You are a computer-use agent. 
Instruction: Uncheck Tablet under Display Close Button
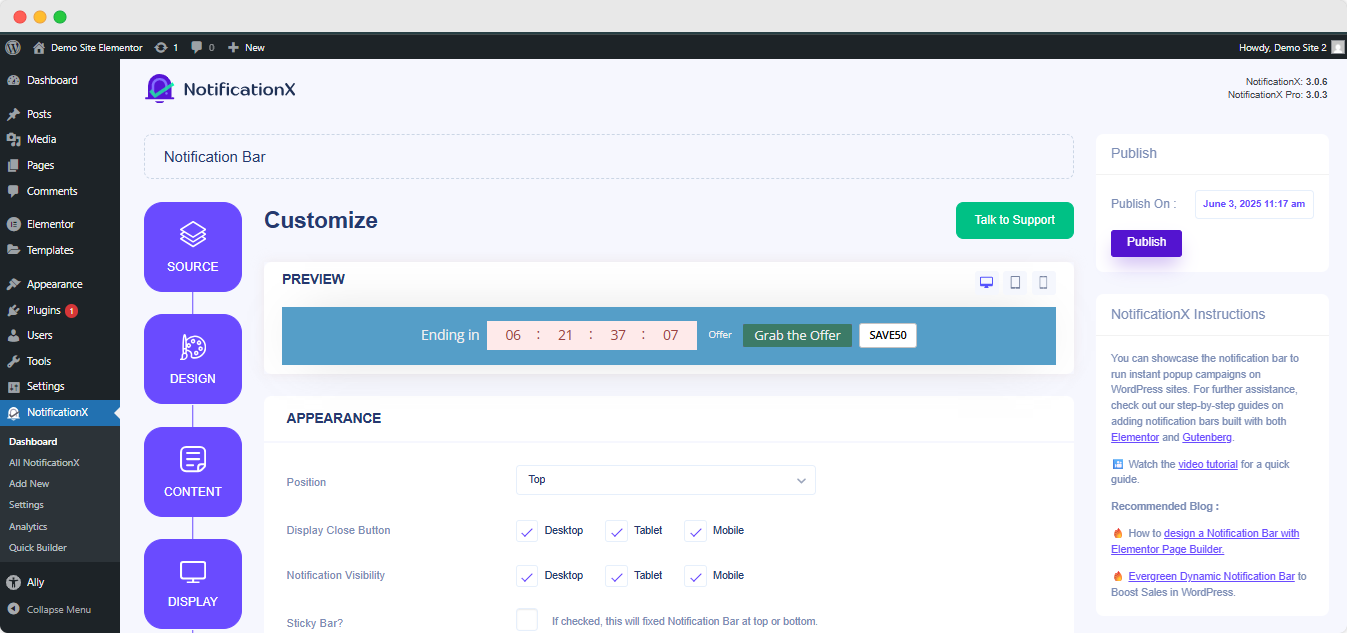(x=616, y=531)
